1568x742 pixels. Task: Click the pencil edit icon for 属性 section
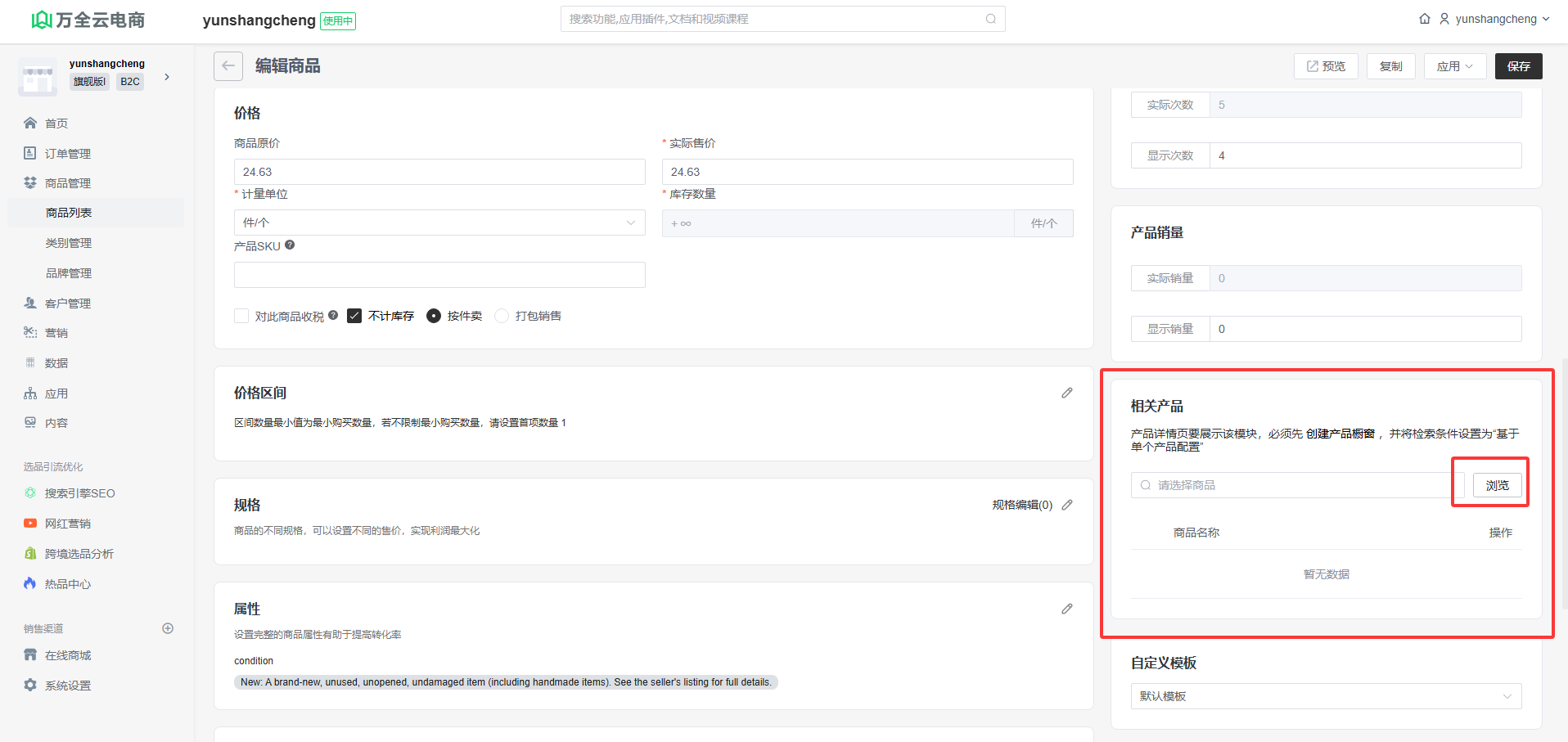[x=1066, y=609]
